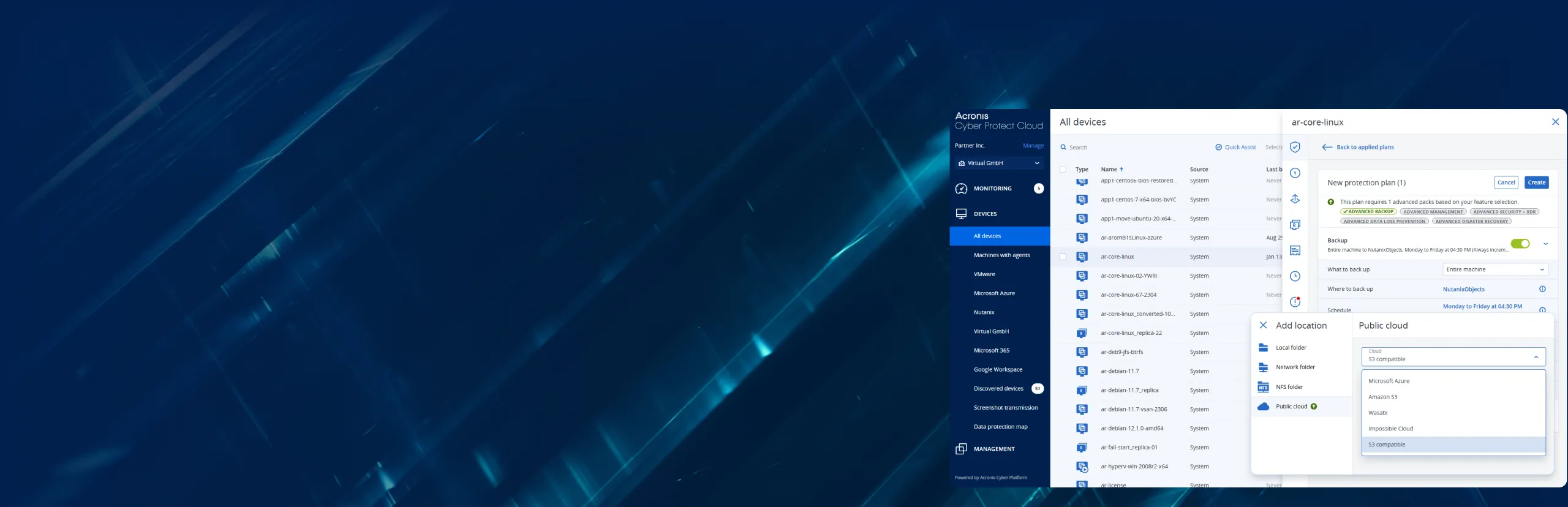This screenshot has height=507, width=1568.
Task: Click the Public cloud icon
Action: point(1263,407)
